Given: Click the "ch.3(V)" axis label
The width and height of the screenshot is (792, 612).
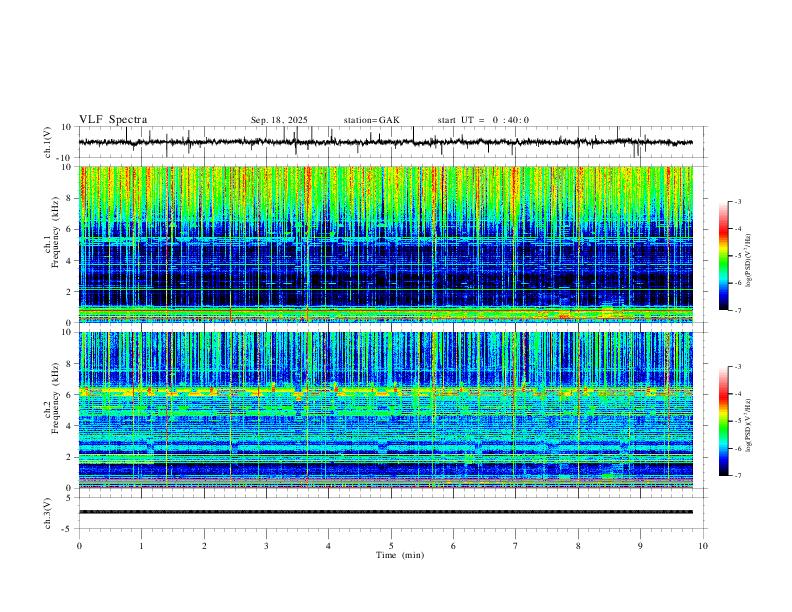Looking at the screenshot, I should coord(48,513).
